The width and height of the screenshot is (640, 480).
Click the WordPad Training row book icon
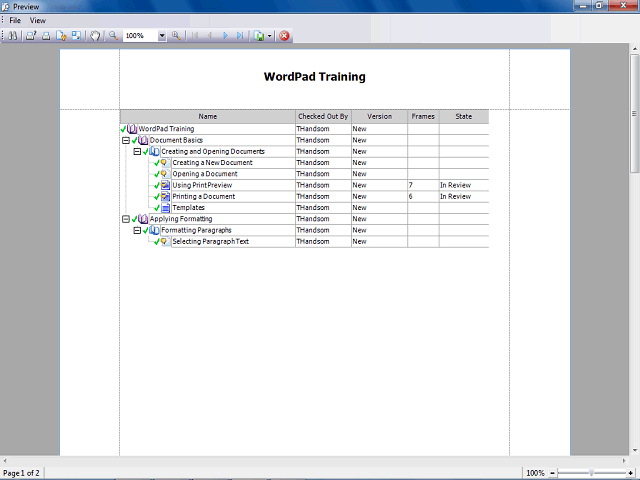pyautogui.click(x=132, y=129)
